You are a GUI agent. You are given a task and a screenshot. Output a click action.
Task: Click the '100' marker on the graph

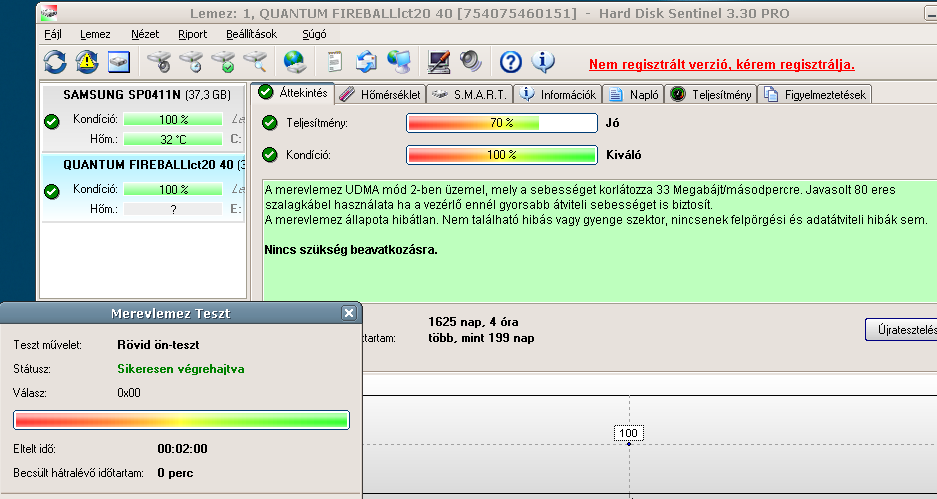[629, 433]
